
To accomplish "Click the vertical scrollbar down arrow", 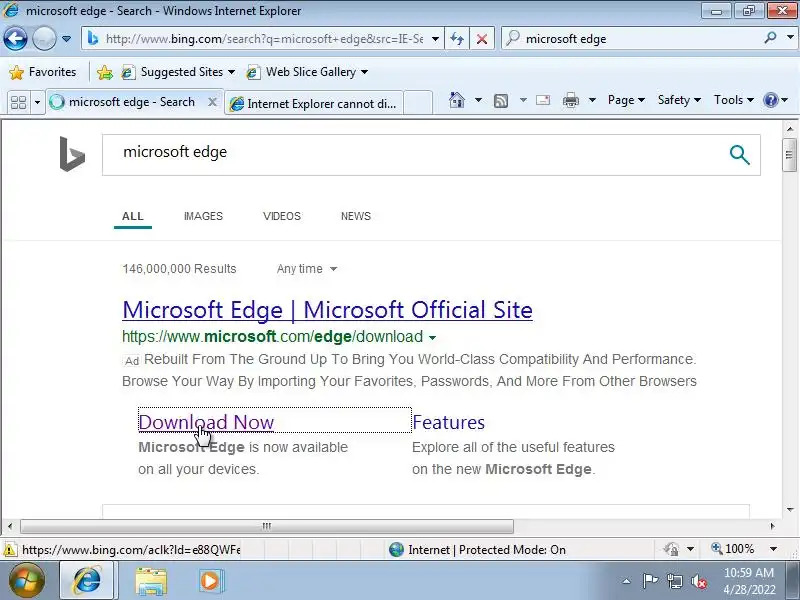I will [789, 509].
